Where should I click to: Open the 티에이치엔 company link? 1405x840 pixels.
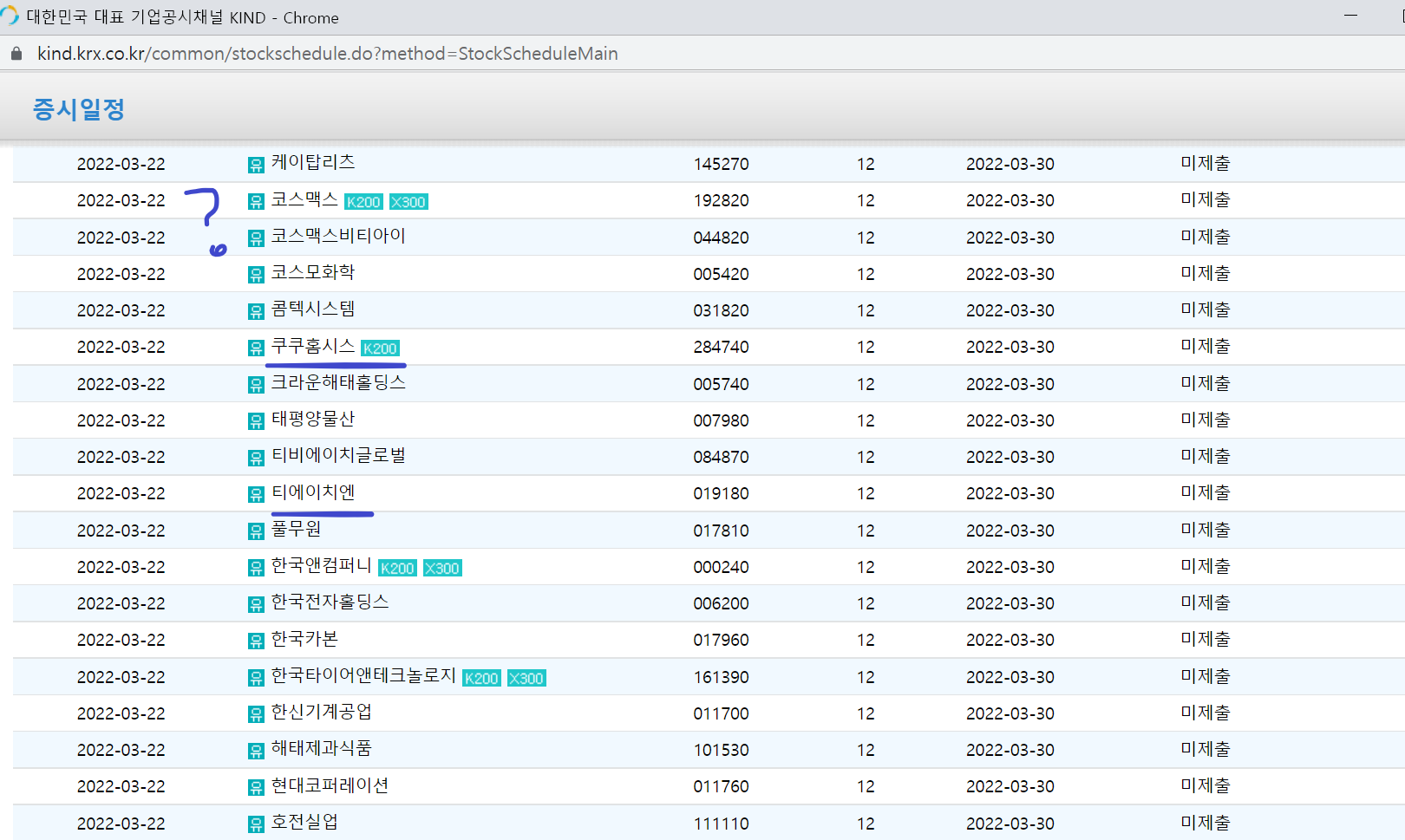pos(313,492)
